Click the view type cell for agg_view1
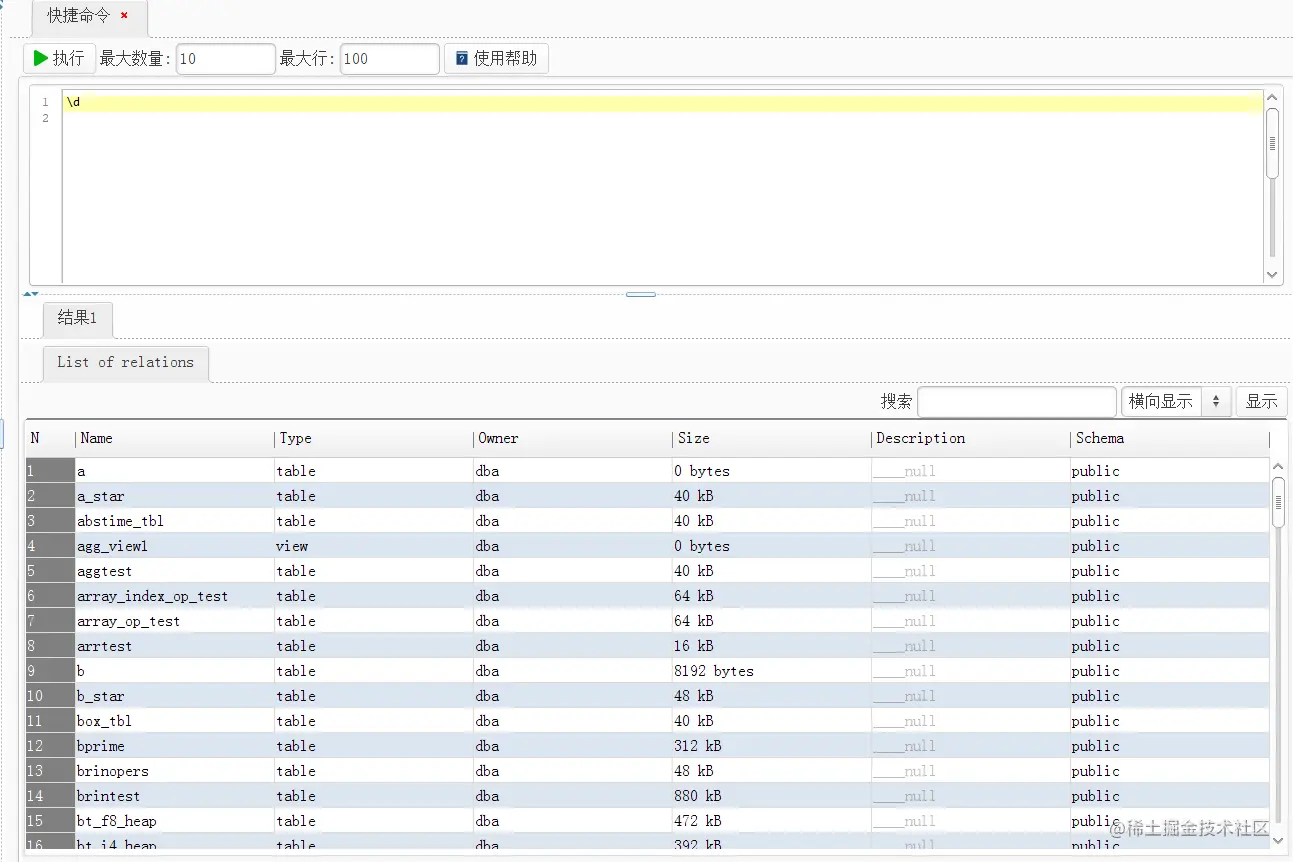Image resolution: width=1293 pixels, height=862 pixels. [373, 546]
